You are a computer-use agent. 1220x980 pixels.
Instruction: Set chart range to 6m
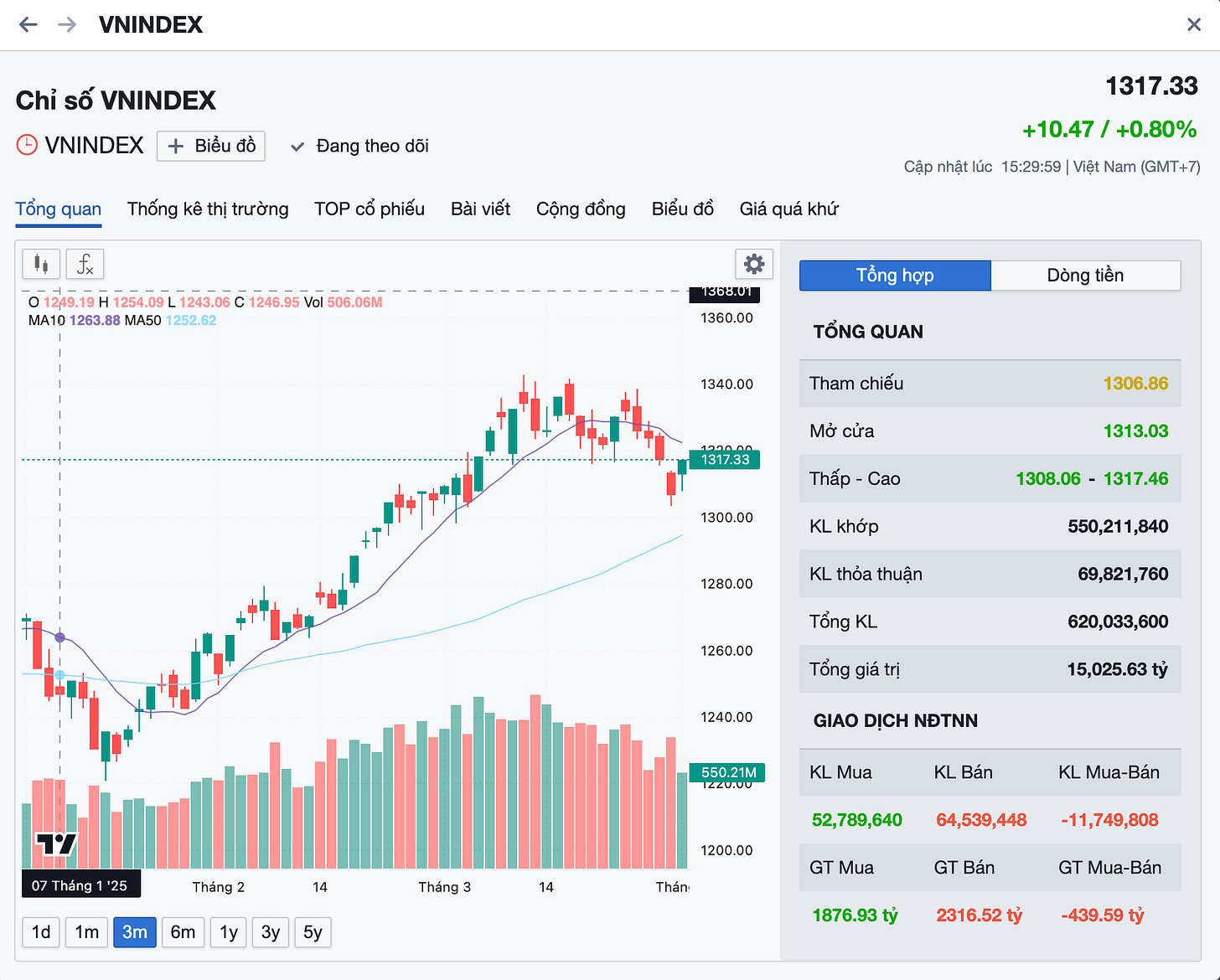184,932
